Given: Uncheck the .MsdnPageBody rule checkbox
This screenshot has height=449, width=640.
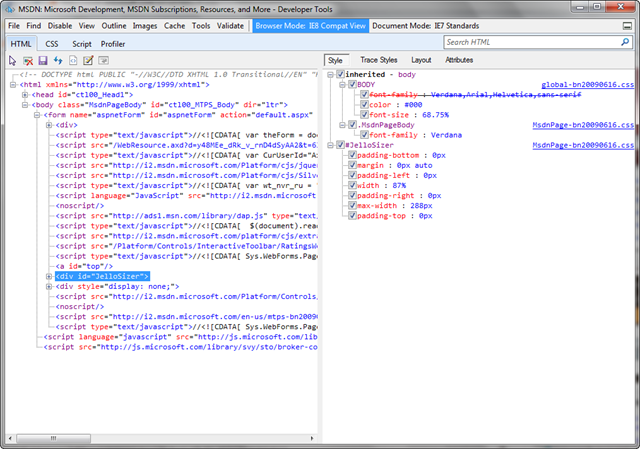Looking at the screenshot, I should (352, 125).
